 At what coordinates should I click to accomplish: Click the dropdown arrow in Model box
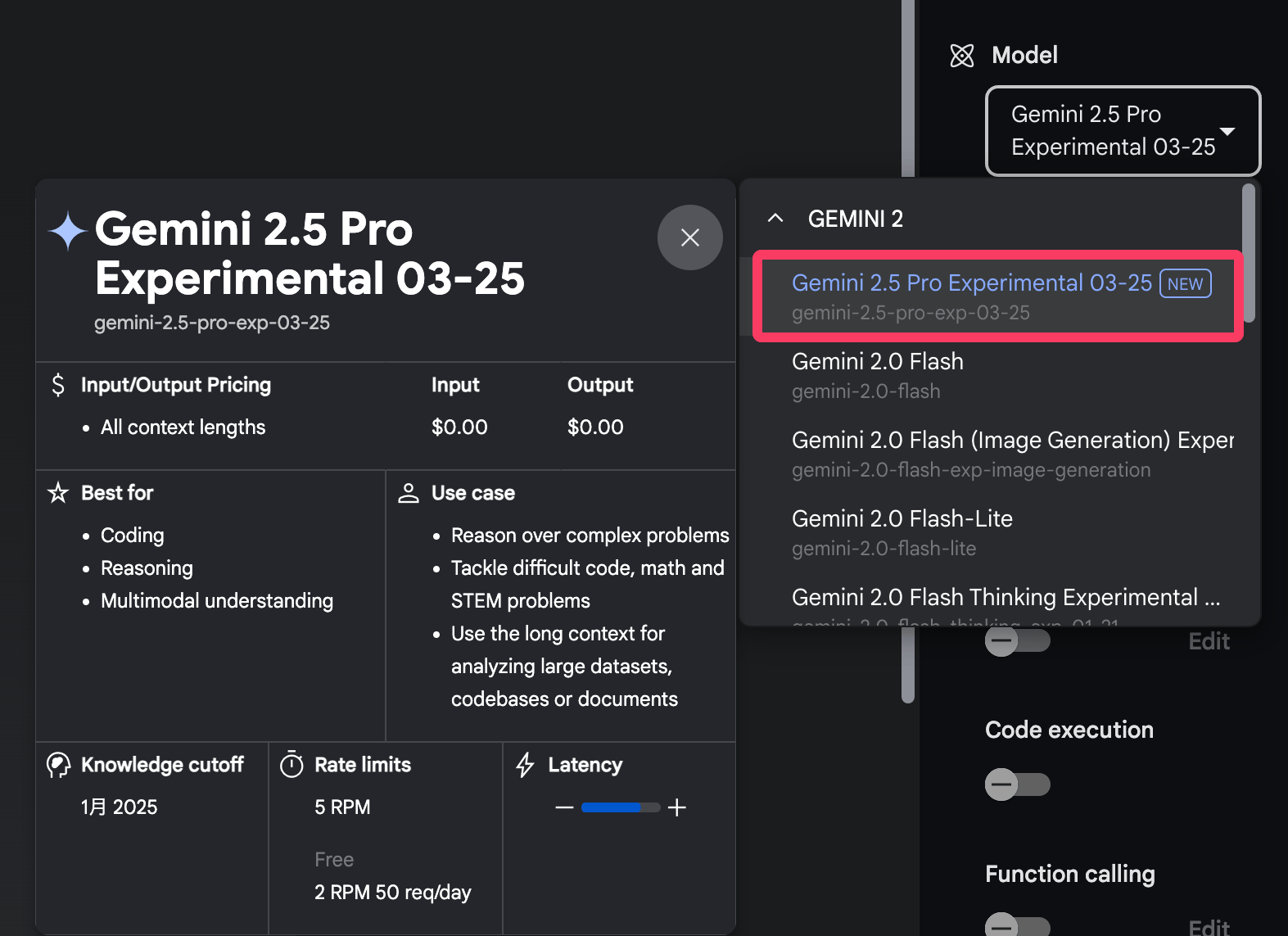pos(1227,131)
